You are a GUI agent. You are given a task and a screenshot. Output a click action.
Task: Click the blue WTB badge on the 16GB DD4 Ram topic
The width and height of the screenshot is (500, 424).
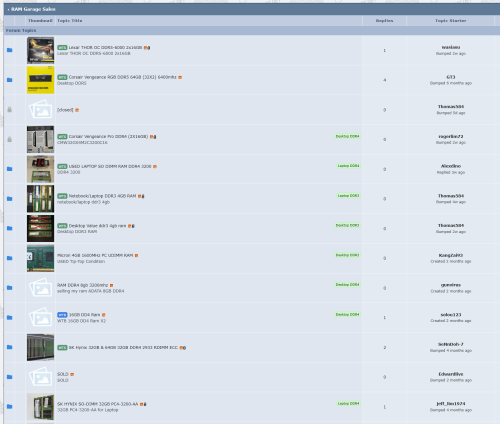point(62,315)
